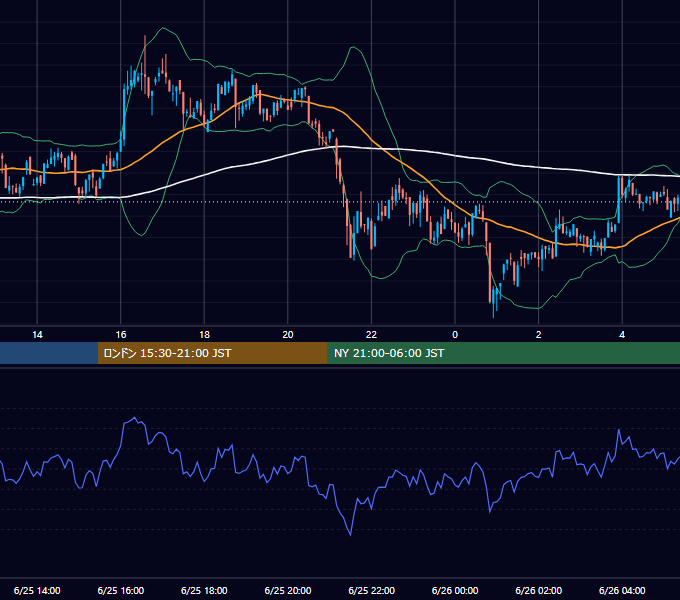The height and width of the screenshot is (600, 680).
Task: Click the blue session band before ロンドン
Action: click(x=49, y=353)
